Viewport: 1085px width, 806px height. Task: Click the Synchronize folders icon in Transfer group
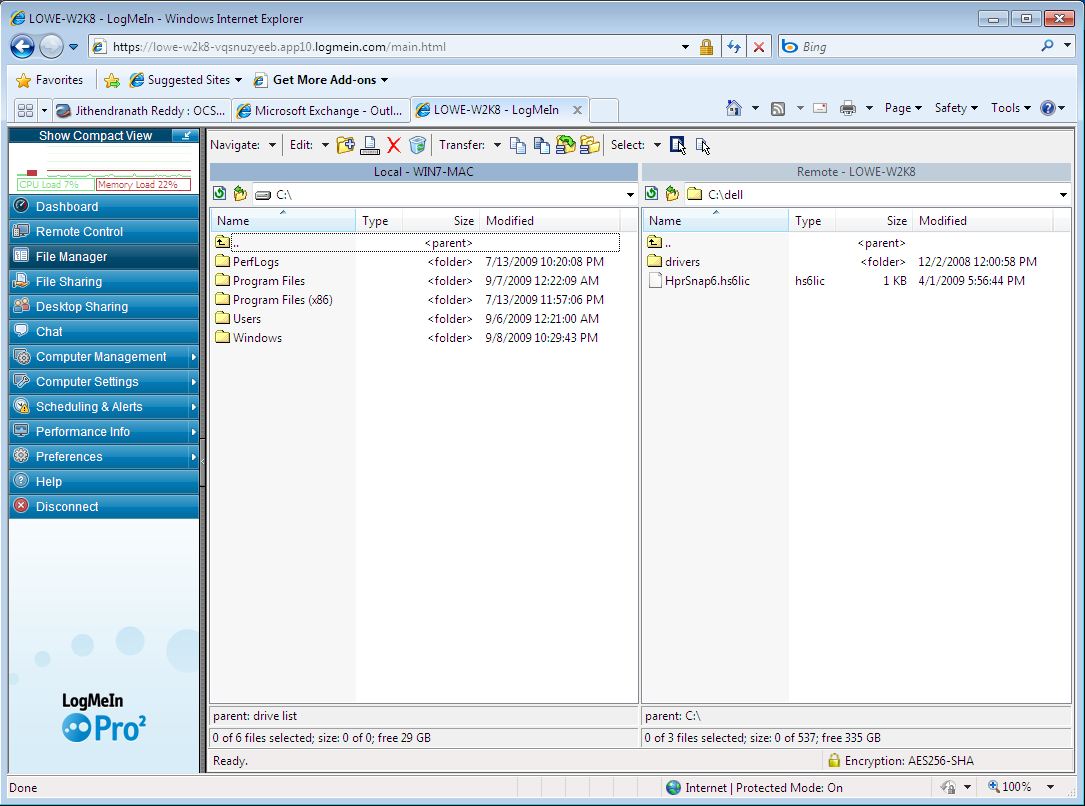[x=566, y=145]
